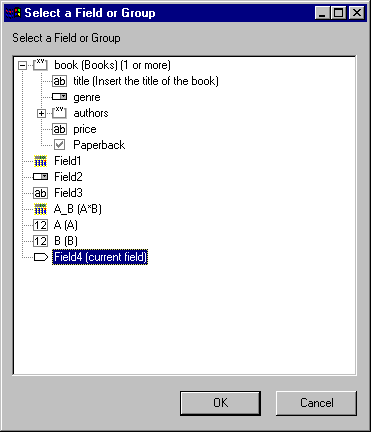Click the dropdown list icon beside genre
The width and height of the screenshot is (371, 432).
[x=59, y=97]
